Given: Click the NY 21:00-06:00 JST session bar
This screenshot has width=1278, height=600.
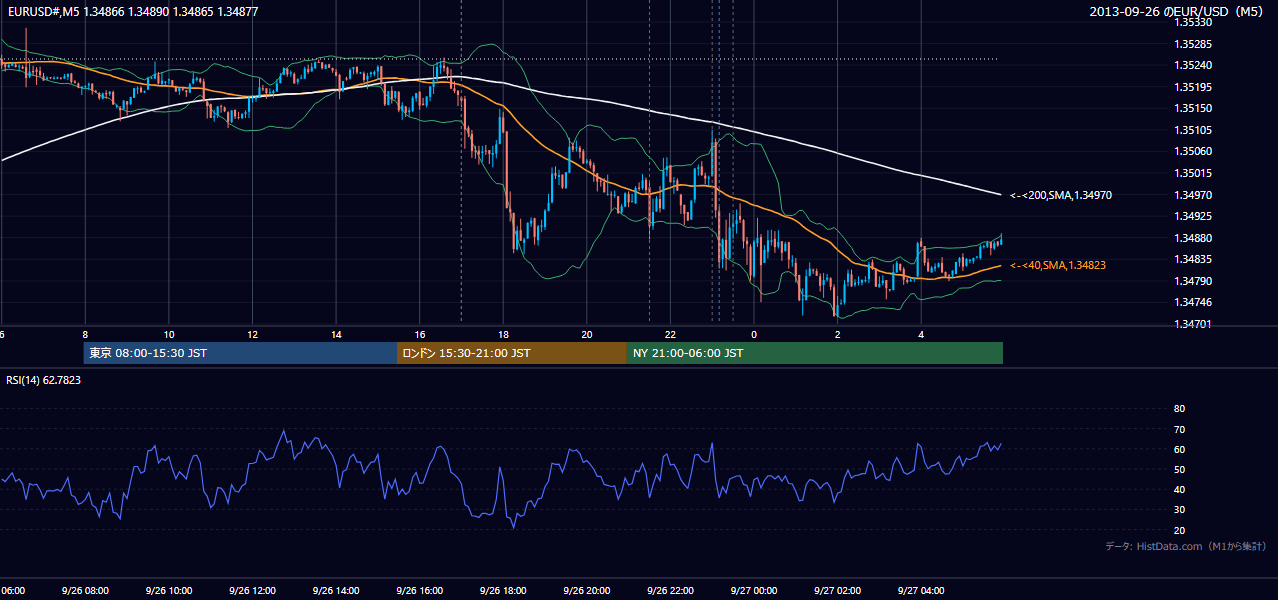Looking at the screenshot, I should coord(815,353).
